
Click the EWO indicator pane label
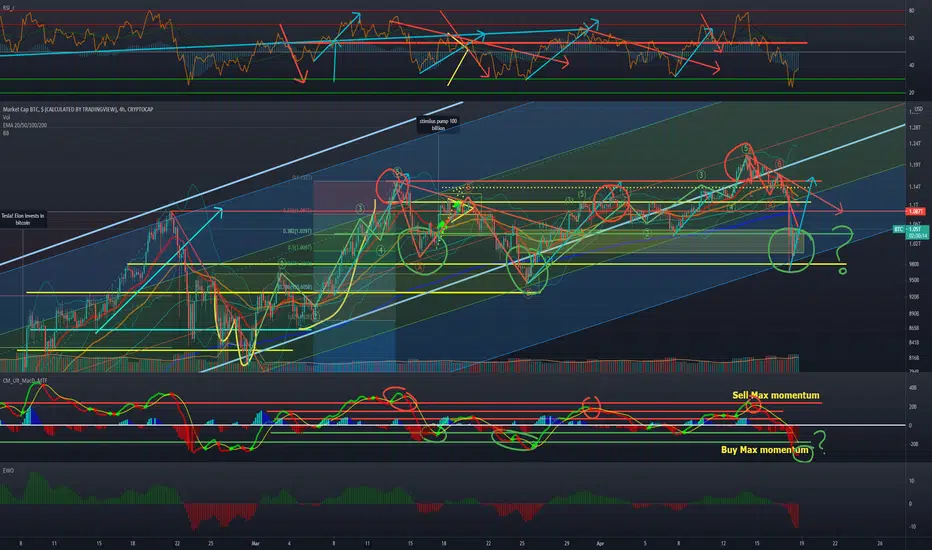(8, 470)
